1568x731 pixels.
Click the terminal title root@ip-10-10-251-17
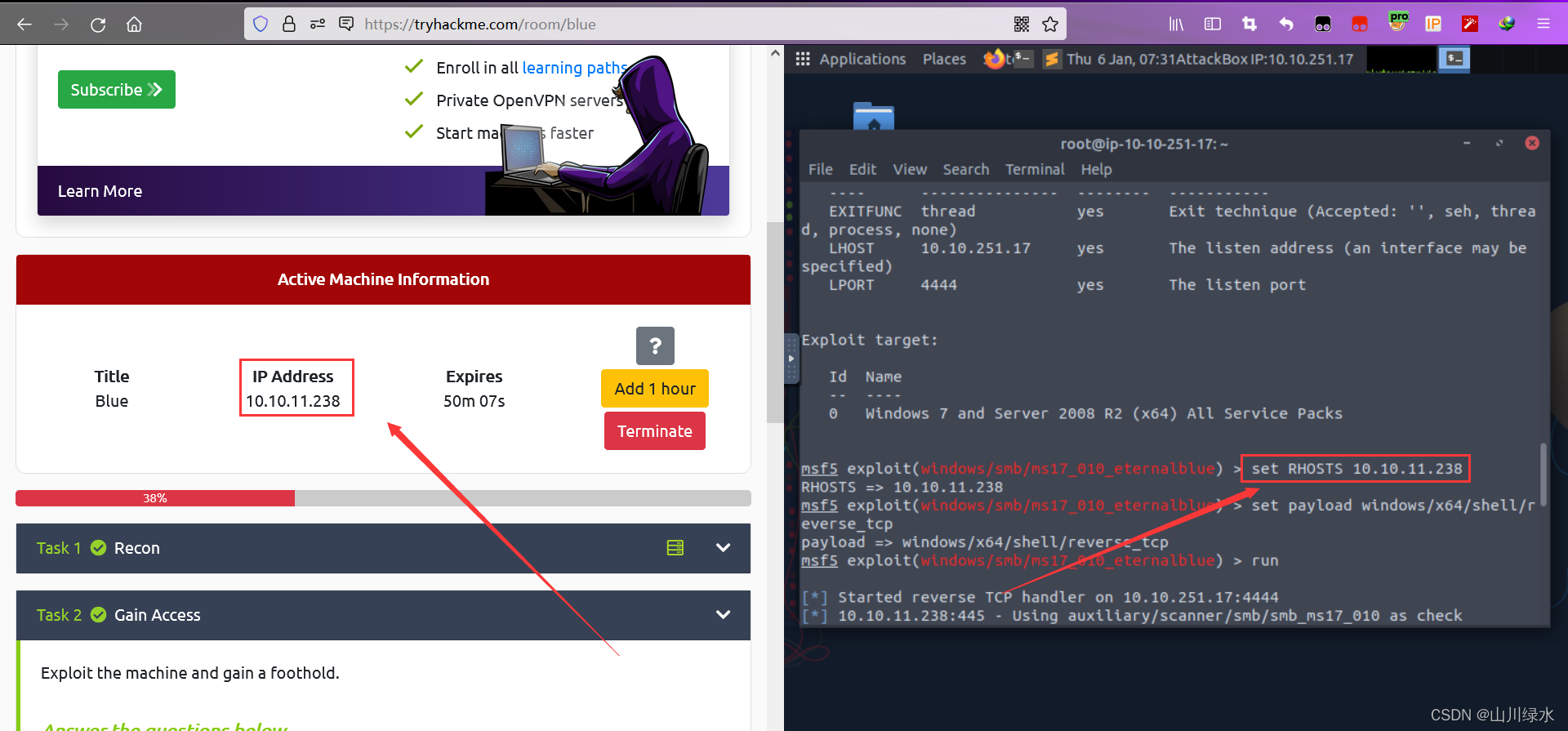point(1144,144)
